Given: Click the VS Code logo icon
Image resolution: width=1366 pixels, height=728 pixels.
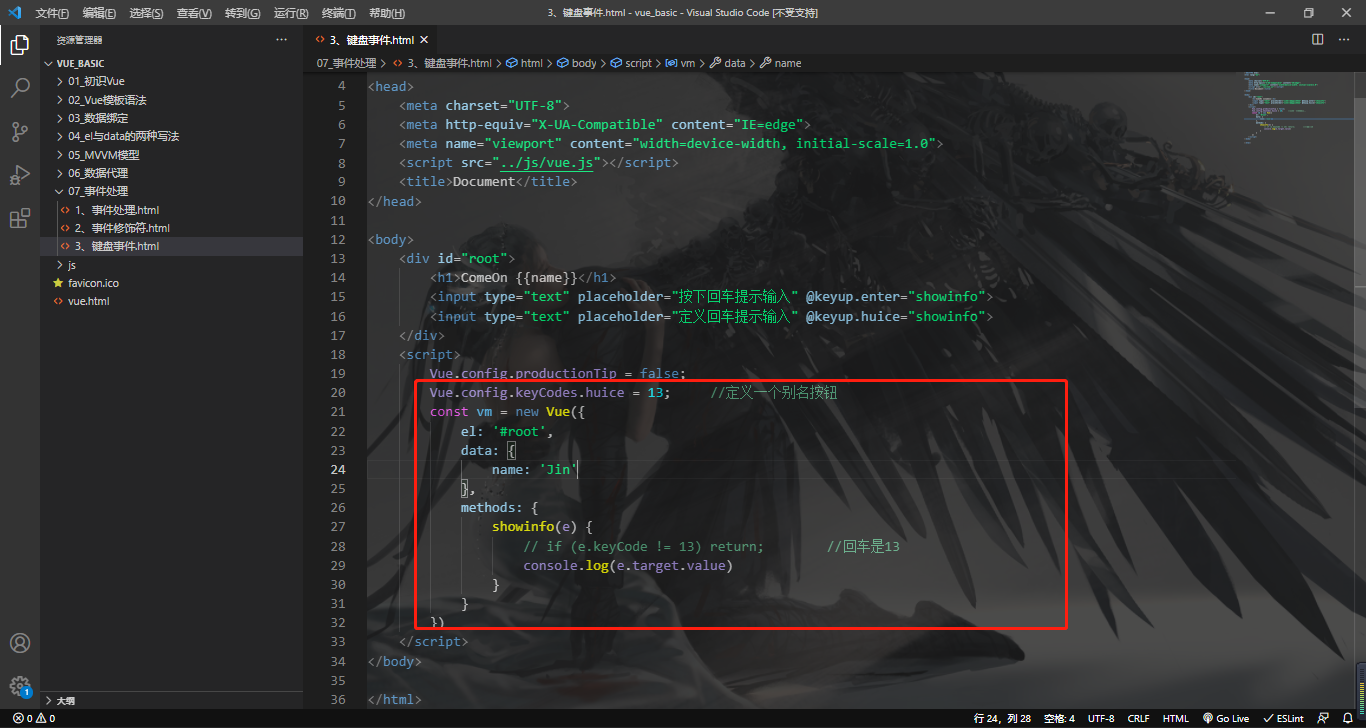Looking at the screenshot, I should pos(14,13).
